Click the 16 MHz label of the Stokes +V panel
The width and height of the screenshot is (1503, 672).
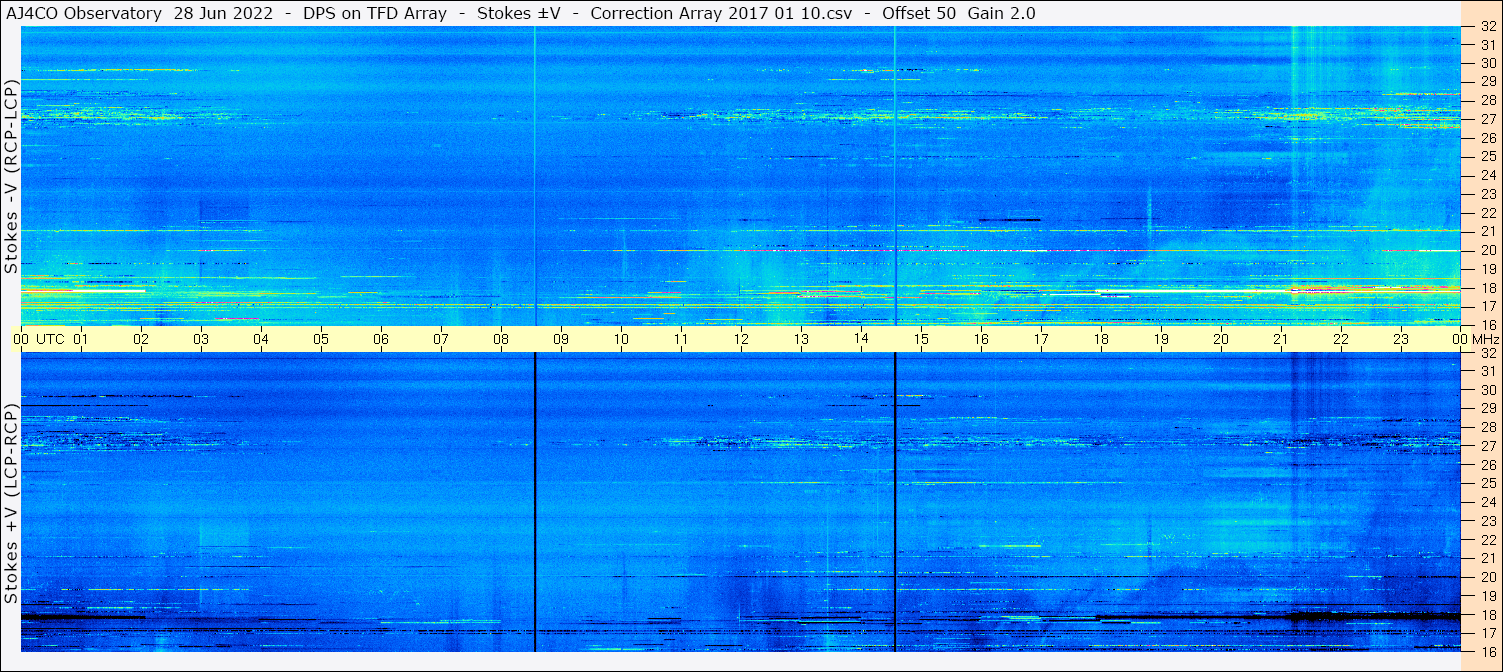[x=1488, y=650]
